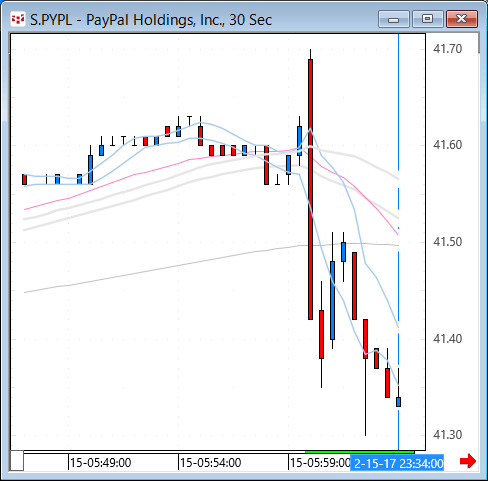Click the 41.30 price scale label

pyautogui.click(x=447, y=435)
